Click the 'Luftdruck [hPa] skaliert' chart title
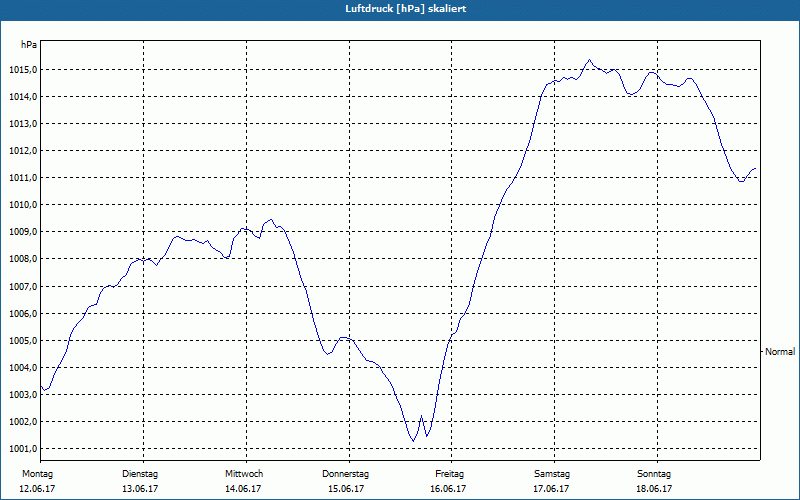Viewport: 800px width, 500px height. click(406, 9)
